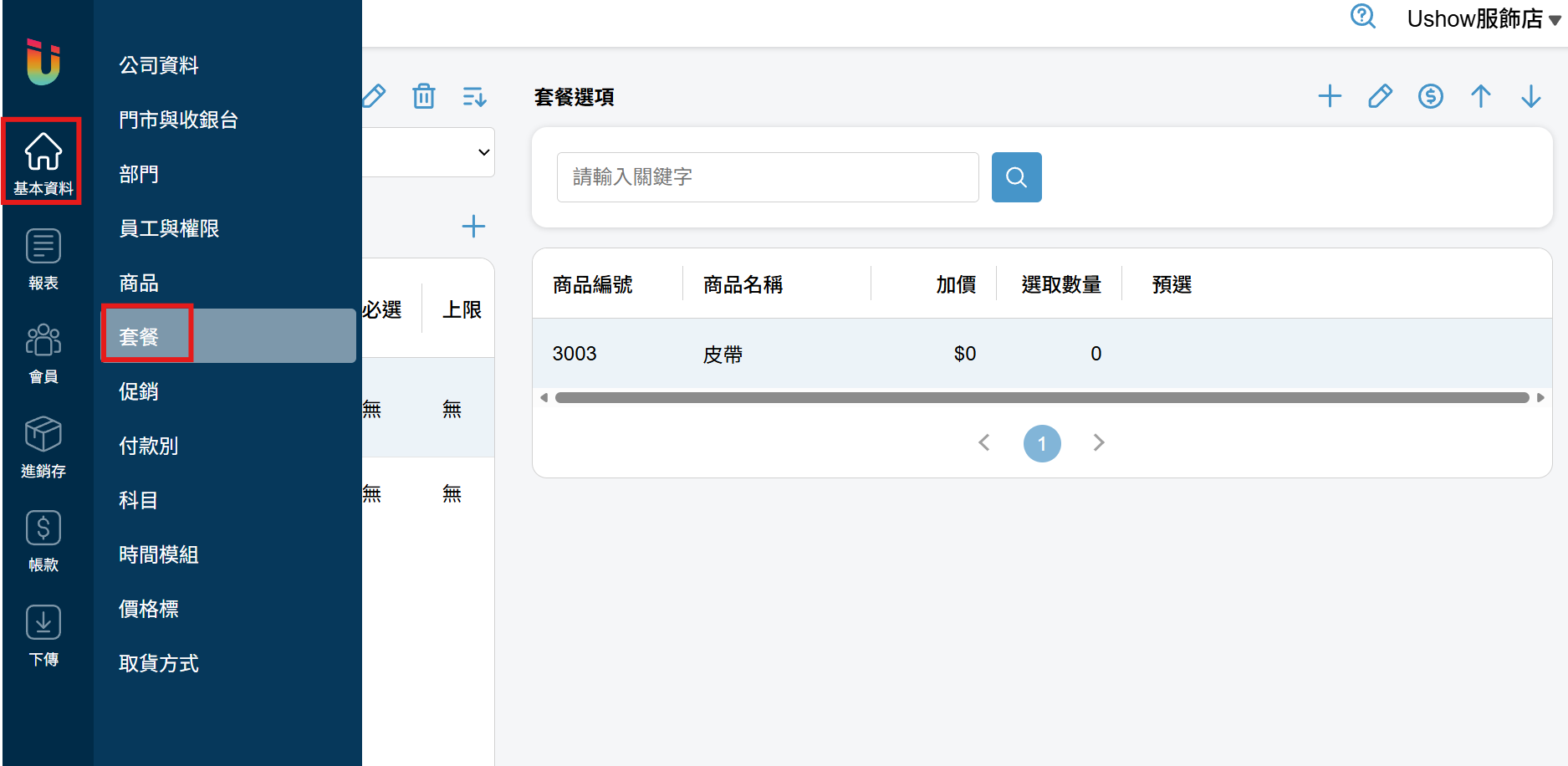Viewport: 1568px width, 766px height.
Task: Open the 會員 members sidebar icon
Action: click(43, 353)
